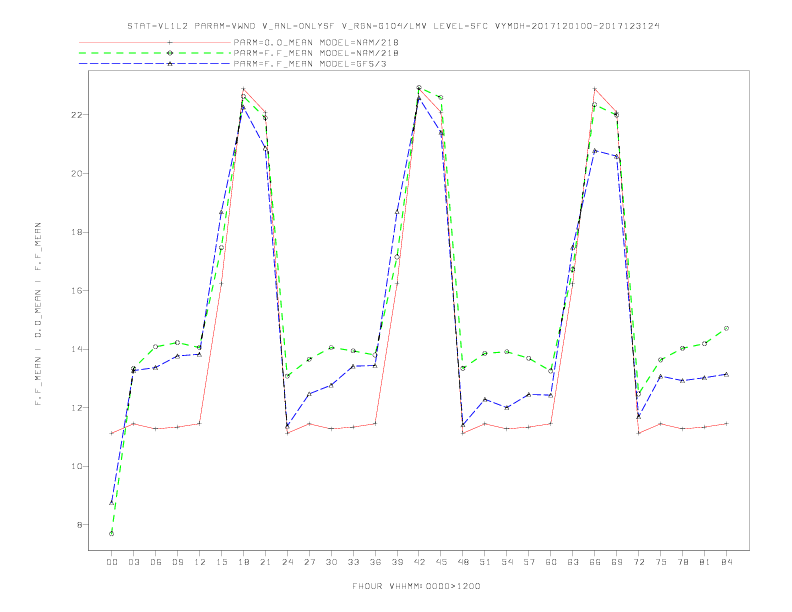Click x-axis tick label 75
Screen dimensions: 792x612
tap(661, 562)
